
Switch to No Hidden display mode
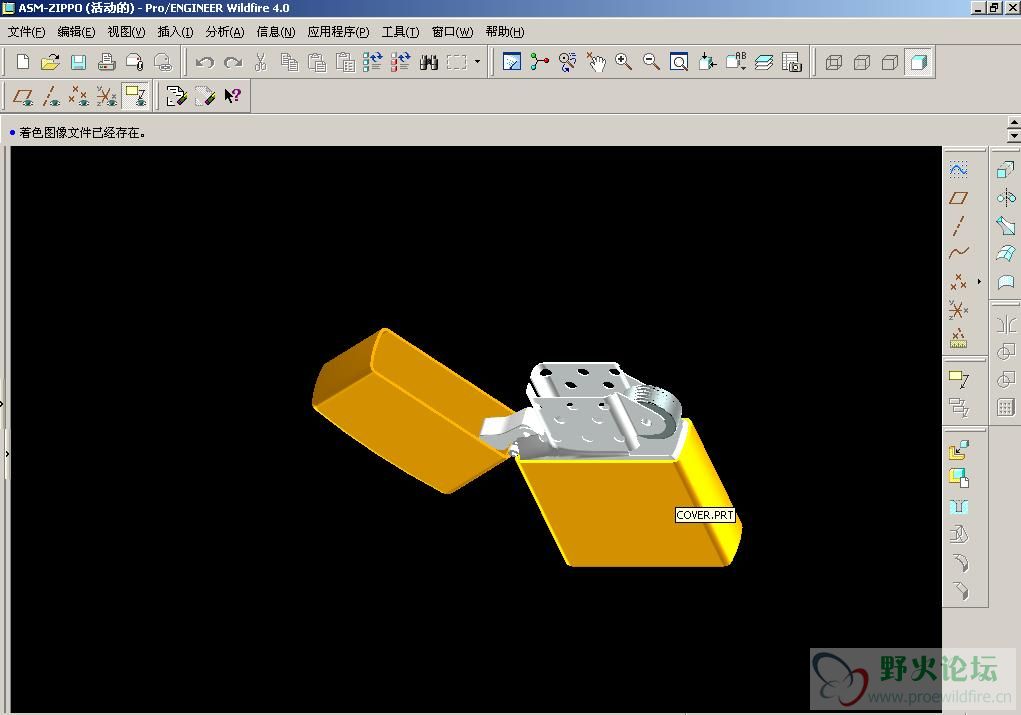pyautogui.click(x=890, y=62)
